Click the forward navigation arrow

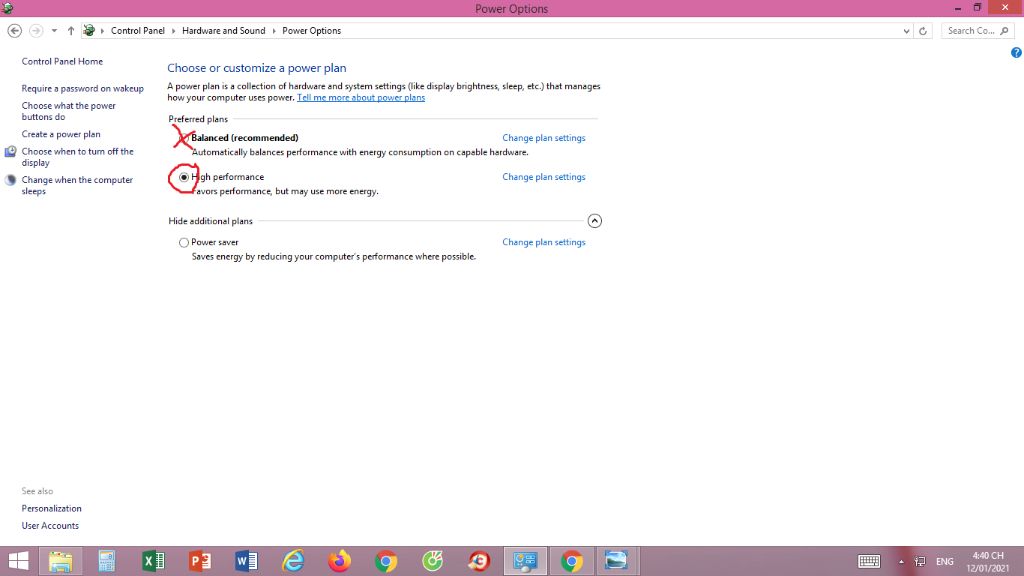(x=37, y=31)
